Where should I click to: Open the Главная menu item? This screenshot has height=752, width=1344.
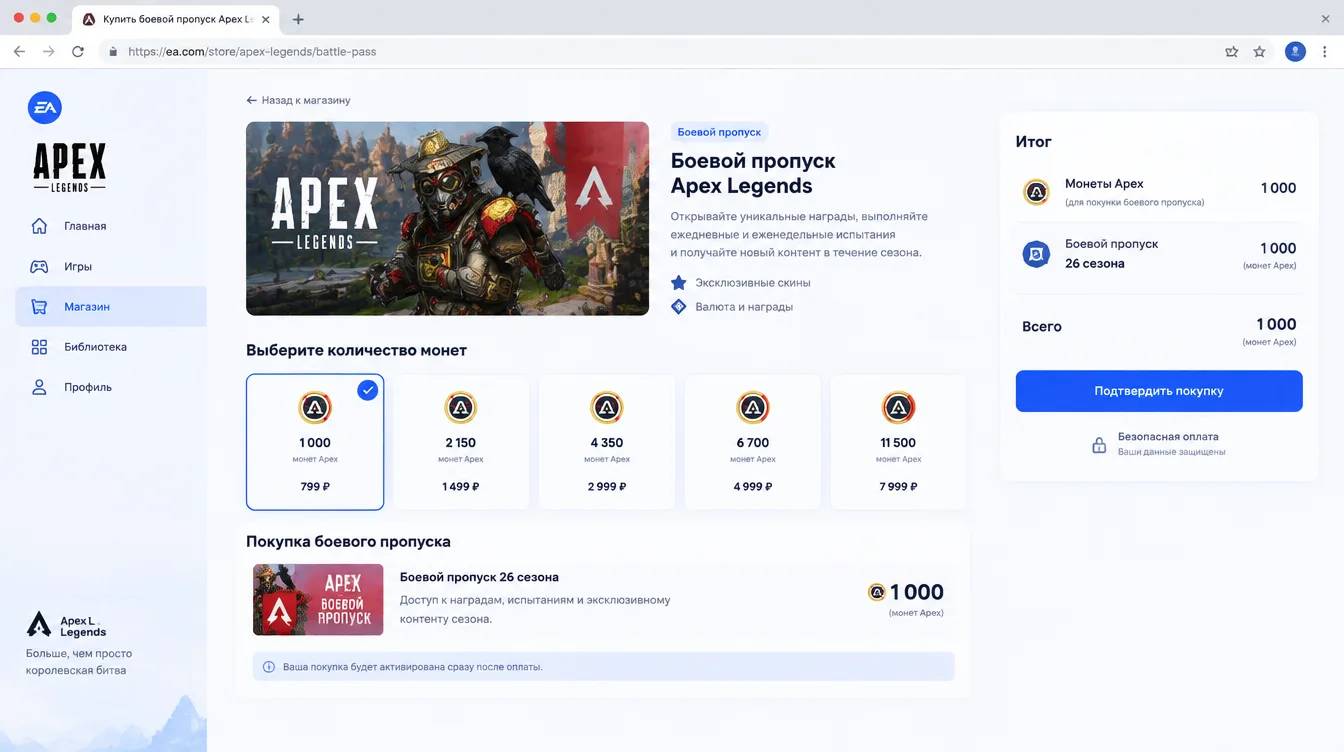[111, 226]
